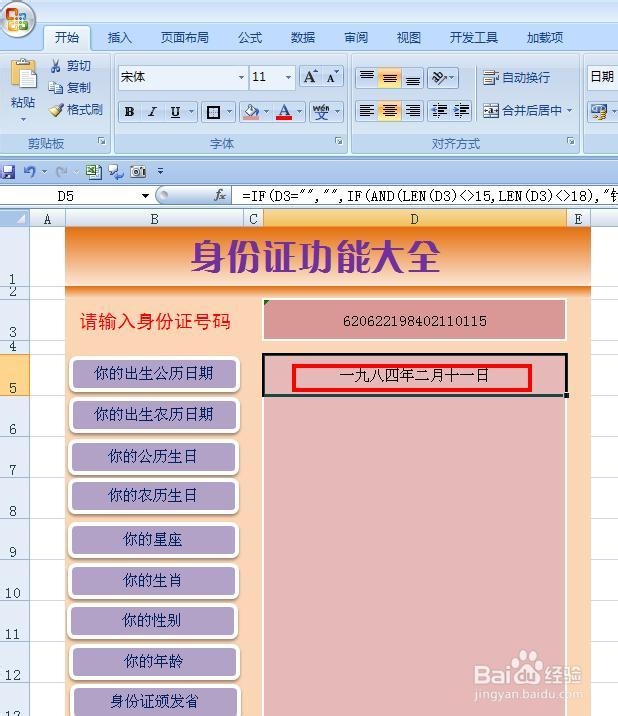Decrease indent in alignment group
Viewport: 618px width, 716px height.
click(439, 111)
